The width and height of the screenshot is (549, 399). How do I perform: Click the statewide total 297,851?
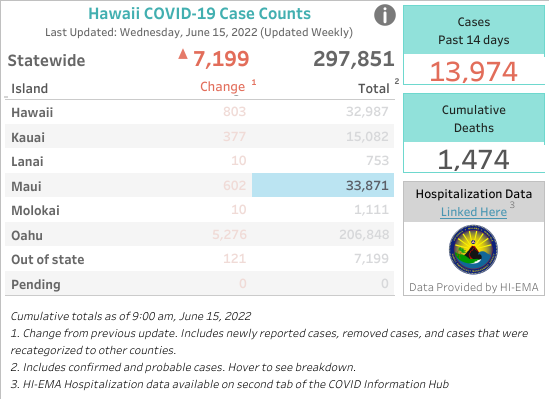[x=354, y=59]
